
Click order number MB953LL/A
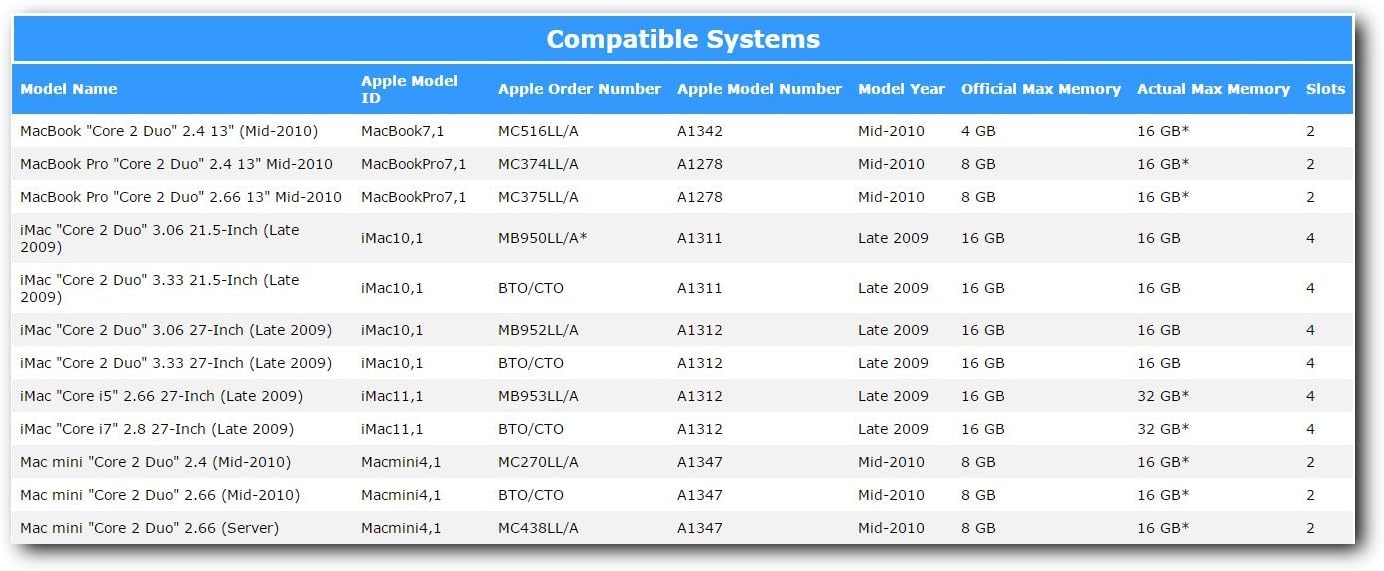pos(538,396)
